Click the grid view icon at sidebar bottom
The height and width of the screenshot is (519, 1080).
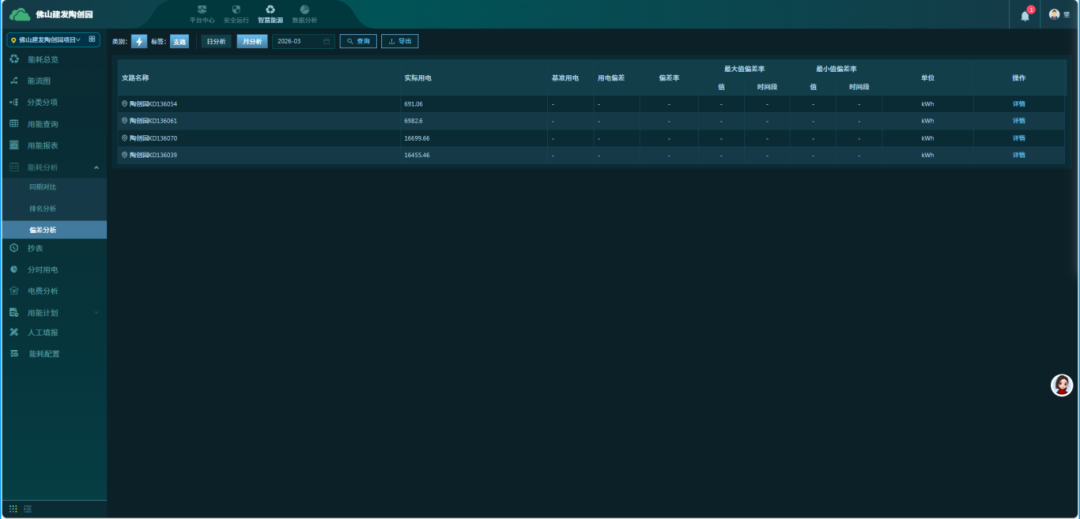point(14,509)
